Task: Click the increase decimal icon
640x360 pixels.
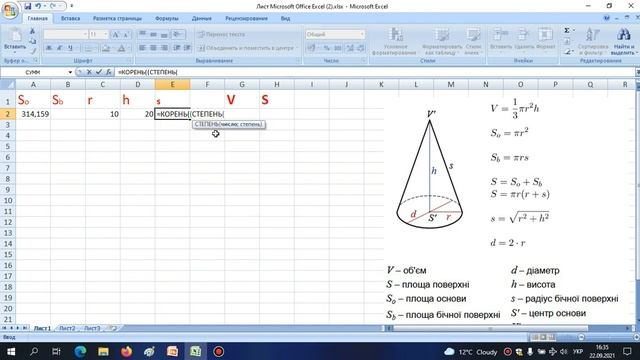Action: tap(350, 48)
